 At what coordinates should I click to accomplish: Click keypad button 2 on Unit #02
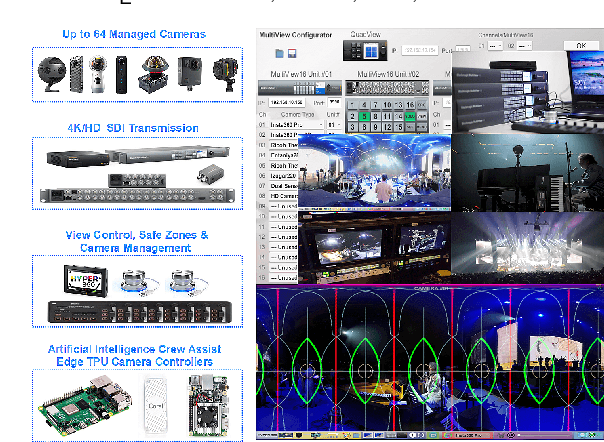click(x=352, y=116)
